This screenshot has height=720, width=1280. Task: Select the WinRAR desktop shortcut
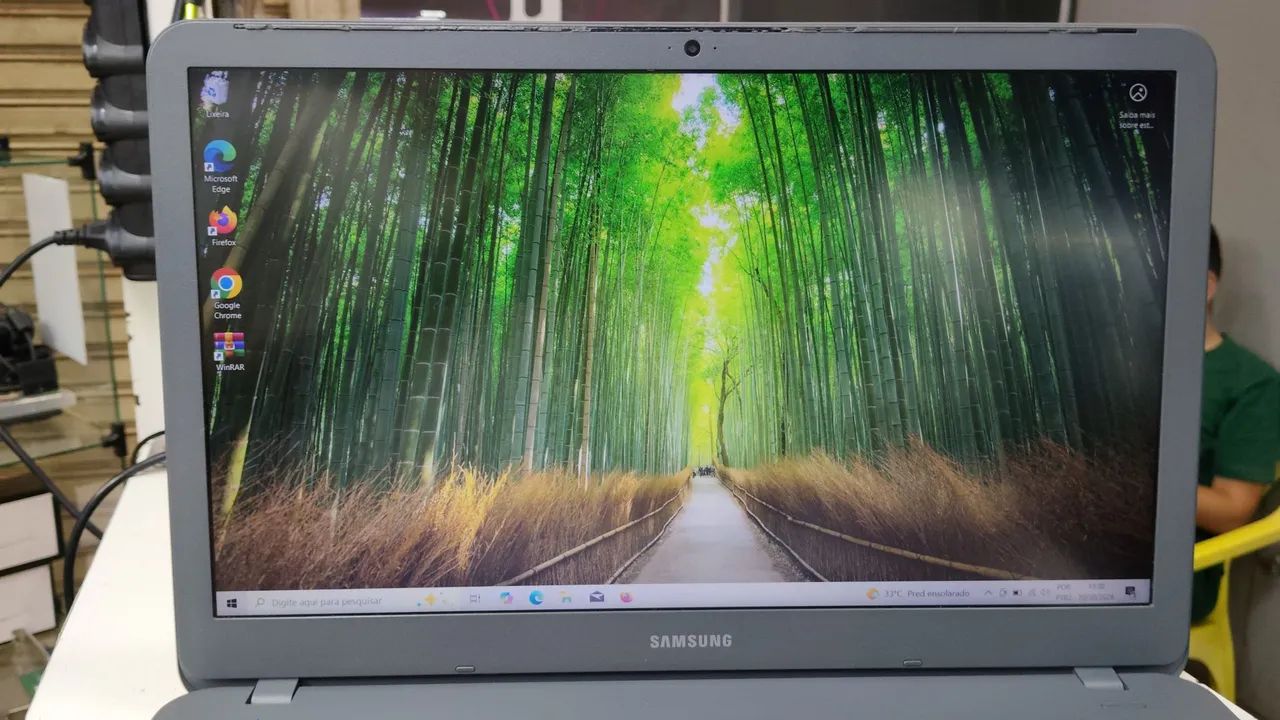click(x=230, y=351)
